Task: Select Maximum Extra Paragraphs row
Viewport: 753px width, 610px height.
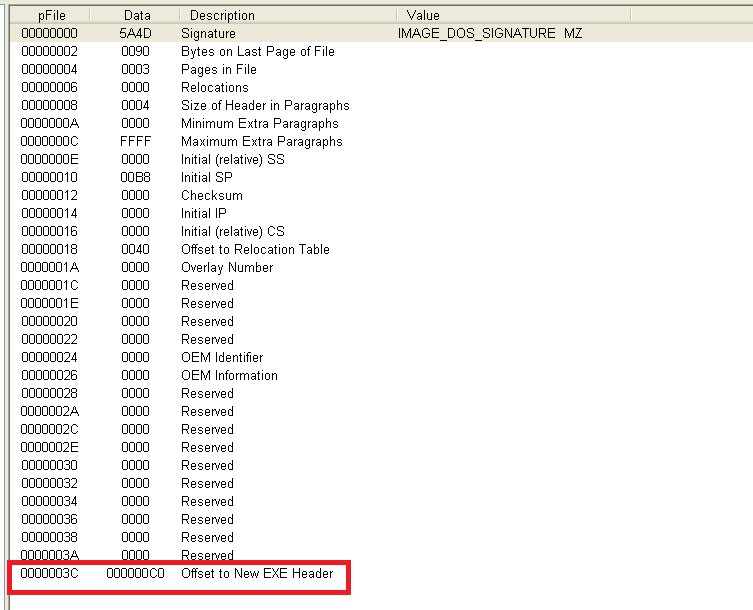Action: pos(262,142)
